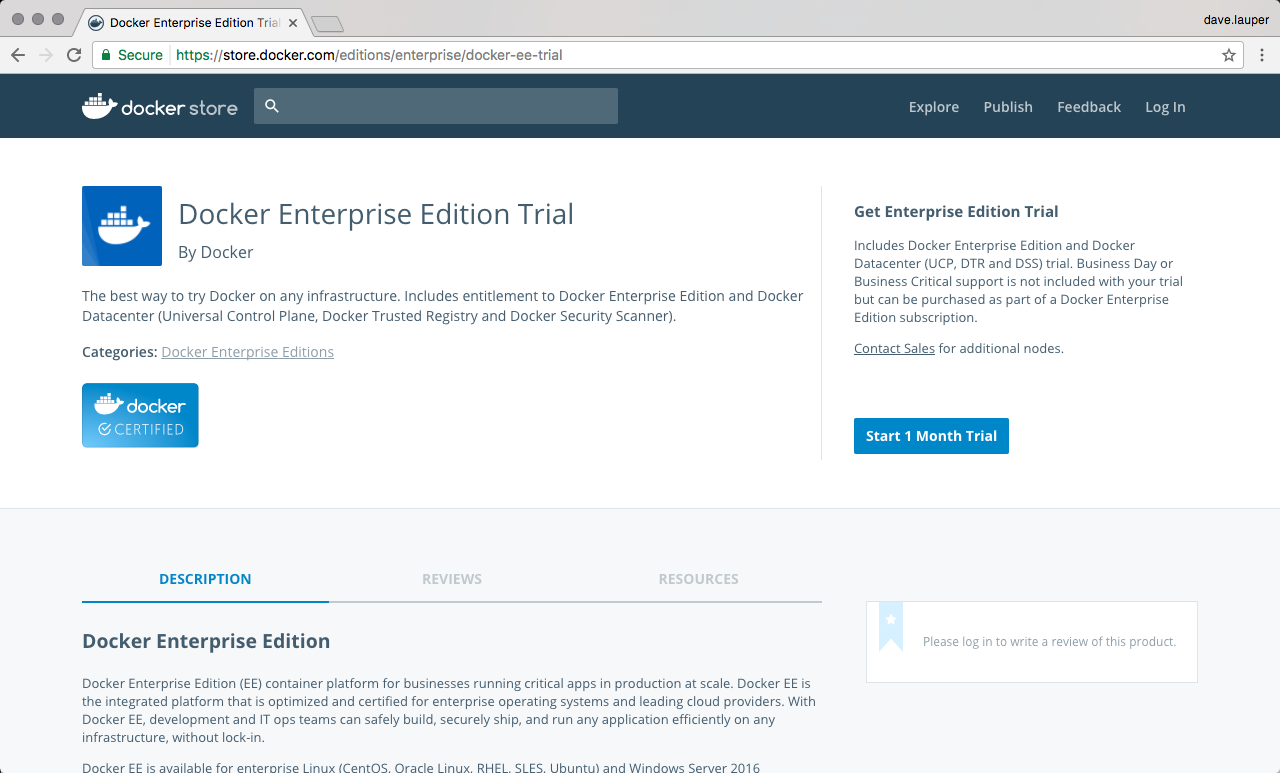Open the Chrome three-dot menu

[x=1261, y=55]
